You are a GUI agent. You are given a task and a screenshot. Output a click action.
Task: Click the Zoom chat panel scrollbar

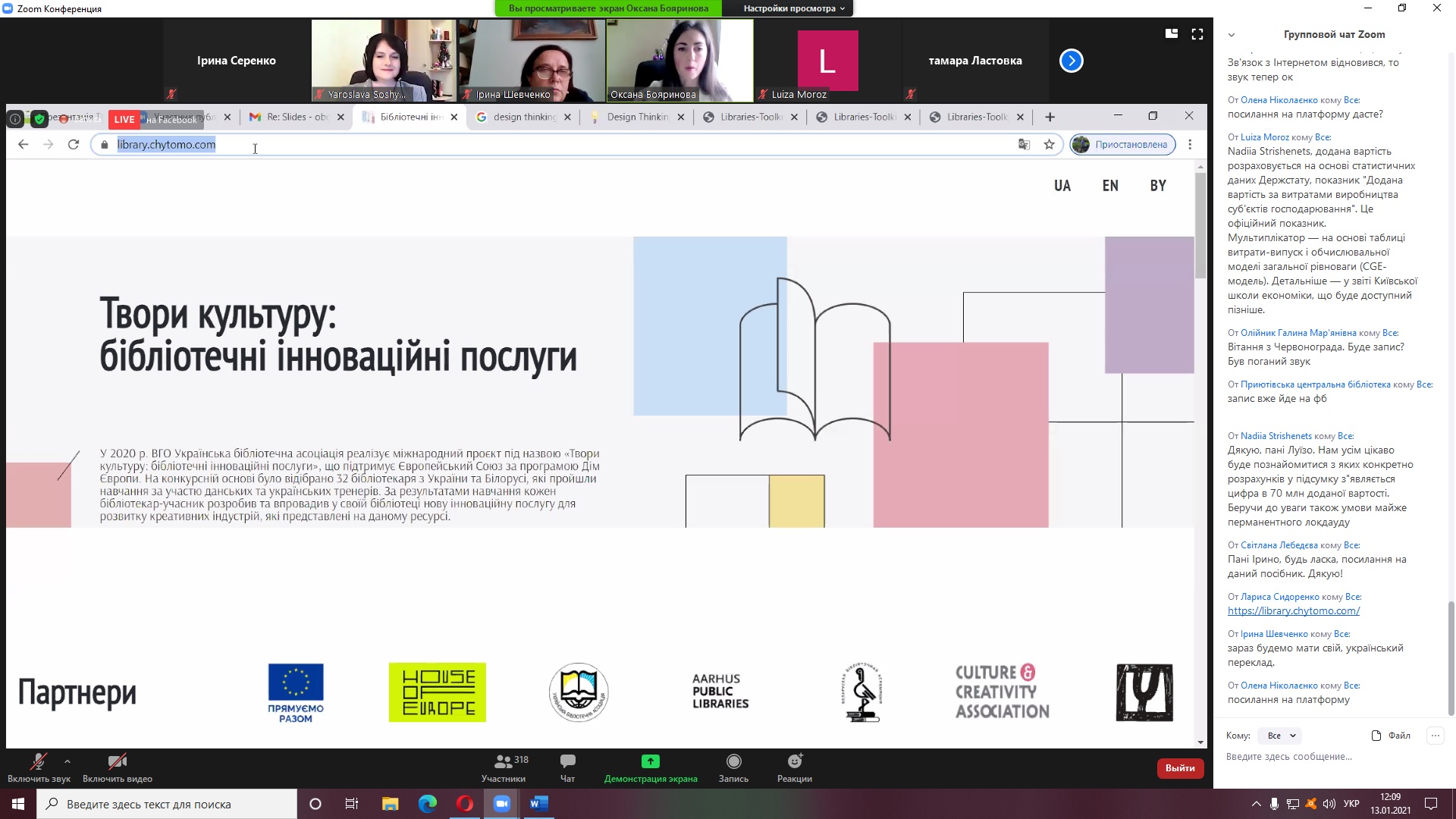pyautogui.click(x=1451, y=658)
